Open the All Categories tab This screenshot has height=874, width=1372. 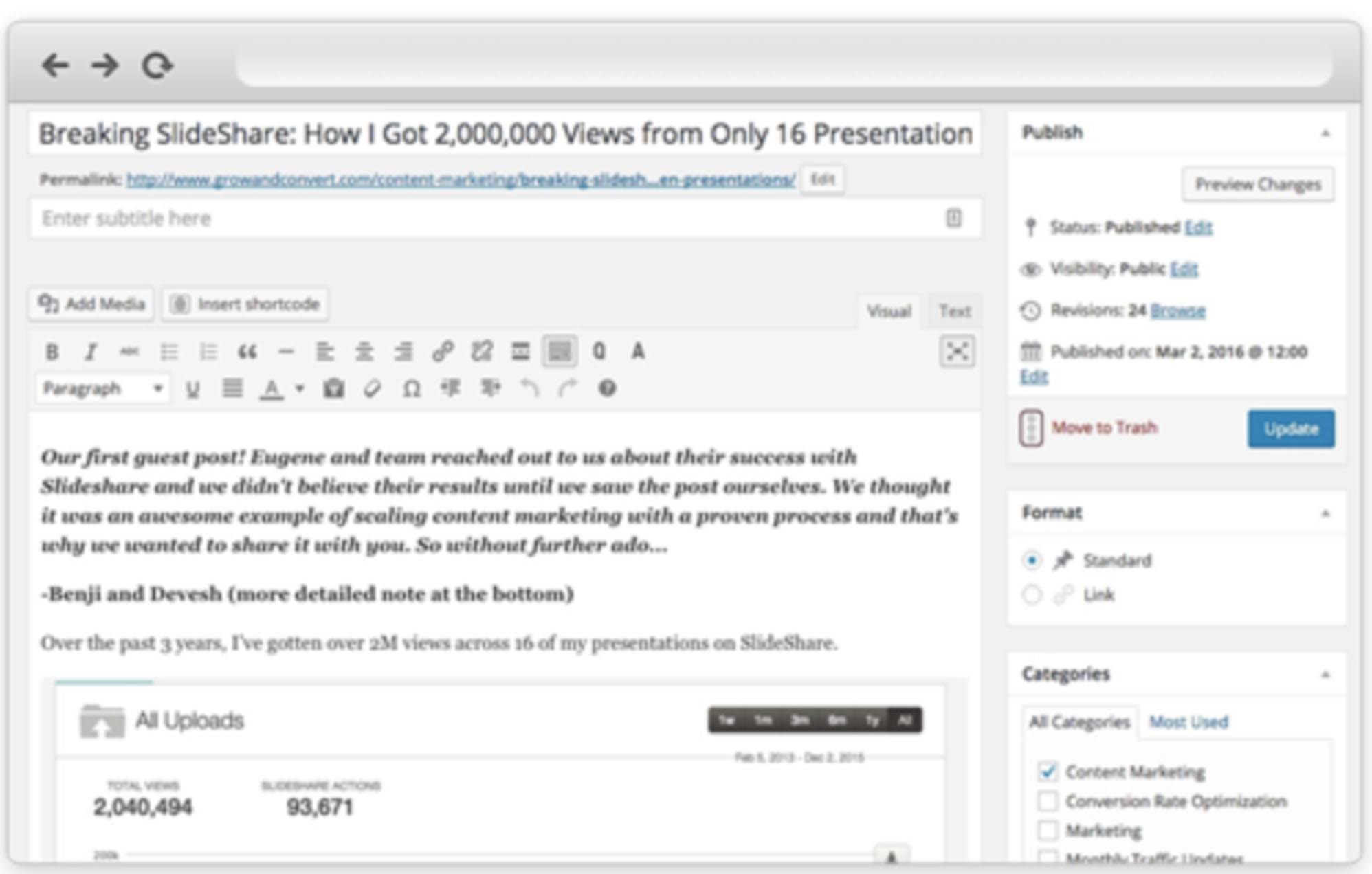click(1079, 722)
